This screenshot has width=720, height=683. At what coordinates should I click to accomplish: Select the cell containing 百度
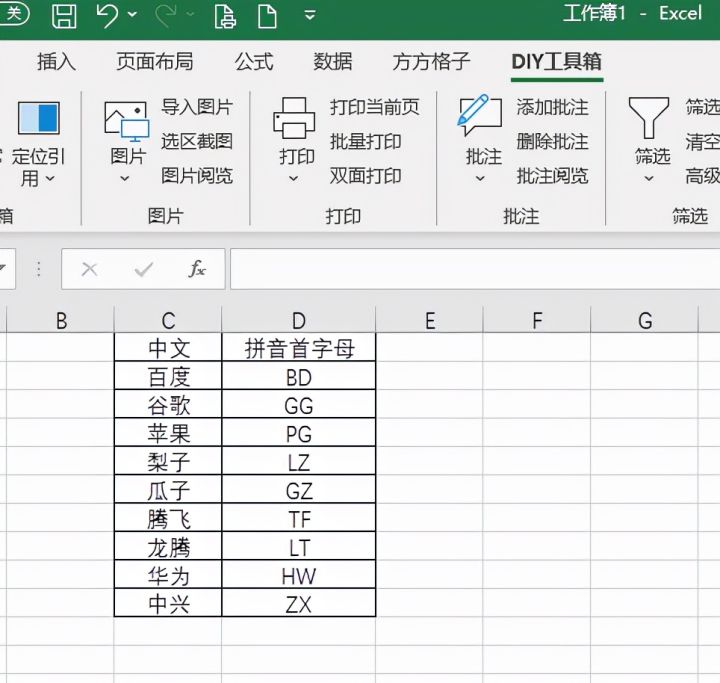[168, 376]
